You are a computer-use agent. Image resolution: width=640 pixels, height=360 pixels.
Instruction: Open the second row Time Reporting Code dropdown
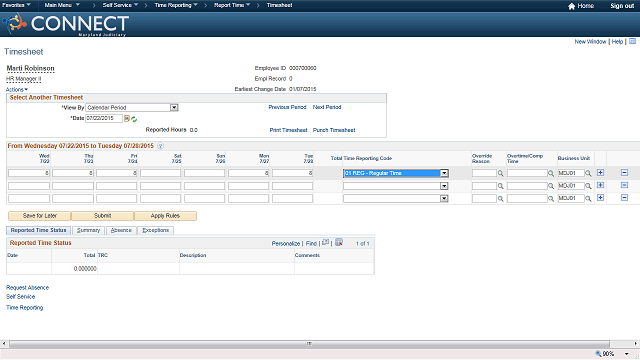pos(444,186)
